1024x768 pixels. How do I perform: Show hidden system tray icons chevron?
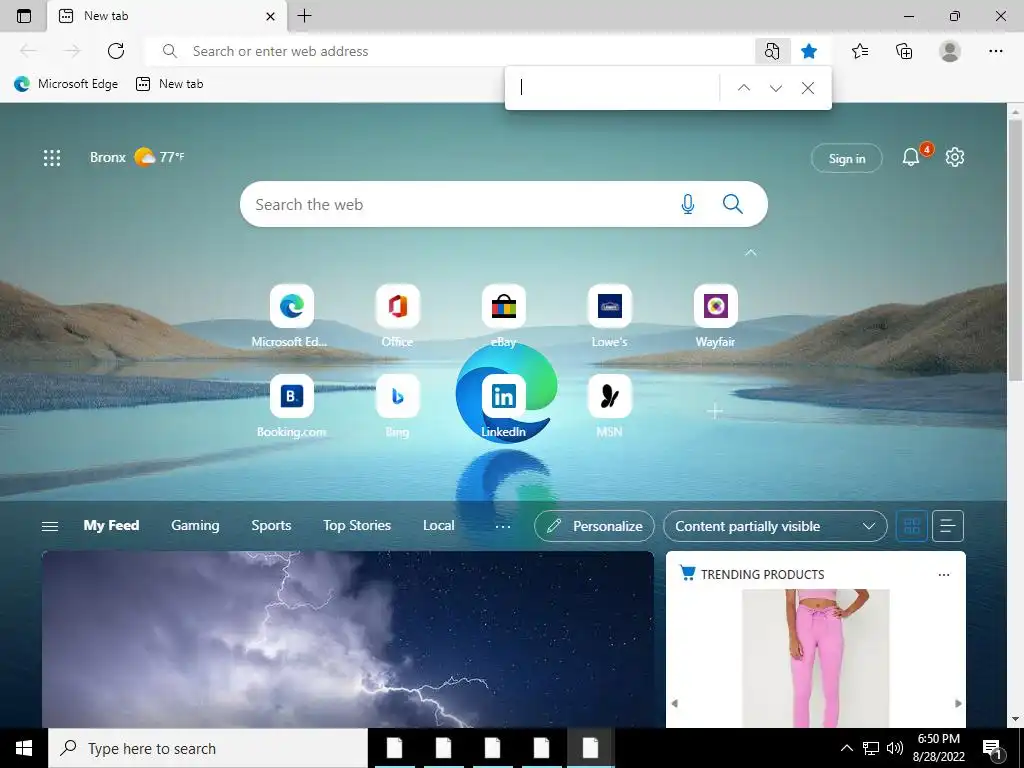point(846,748)
